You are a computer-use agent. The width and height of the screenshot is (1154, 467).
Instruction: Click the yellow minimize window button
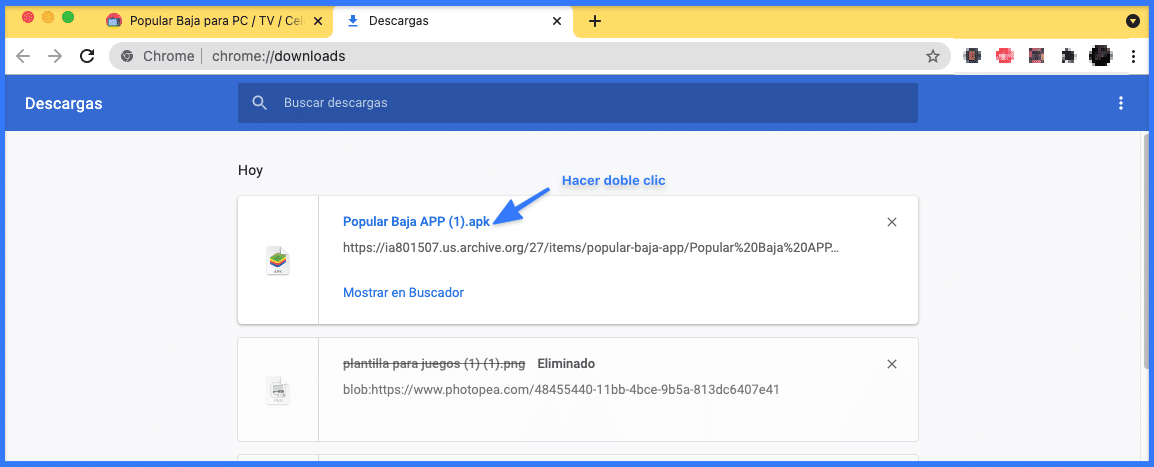[48, 17]
